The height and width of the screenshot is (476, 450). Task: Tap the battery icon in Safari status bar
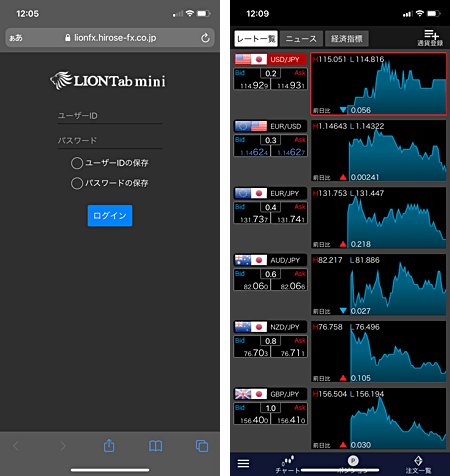tap(204, 14)
